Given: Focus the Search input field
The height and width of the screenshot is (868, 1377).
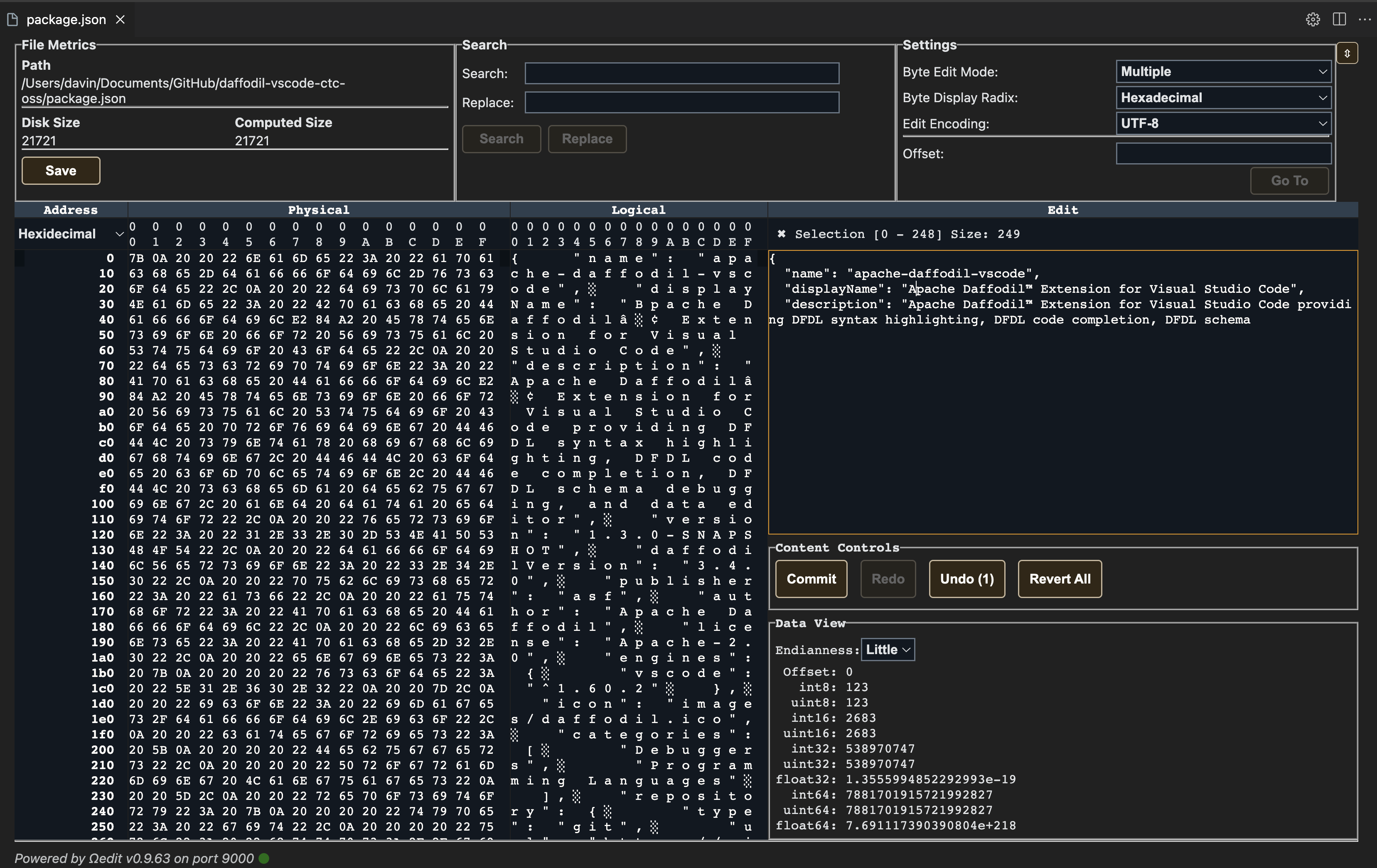Looking at the screenshot, I should [681, 74].
